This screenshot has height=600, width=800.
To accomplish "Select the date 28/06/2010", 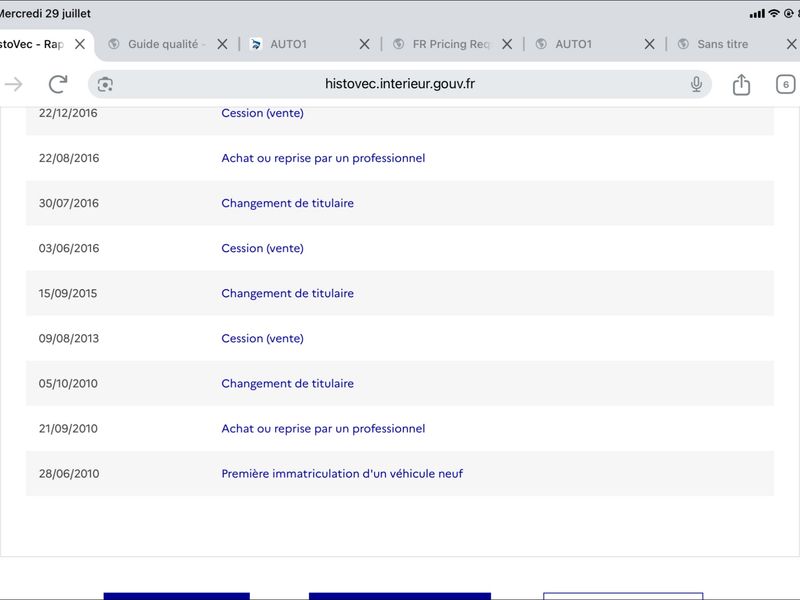I will click(69, 473).
